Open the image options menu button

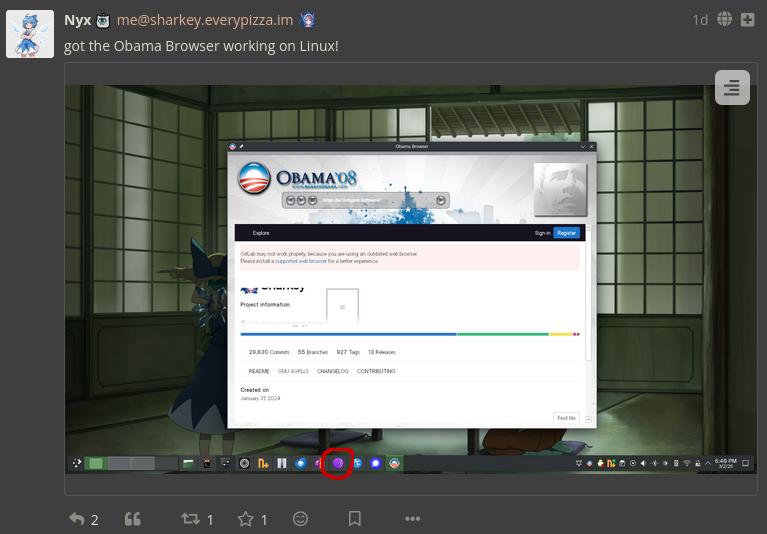click(x=732, y=88)
